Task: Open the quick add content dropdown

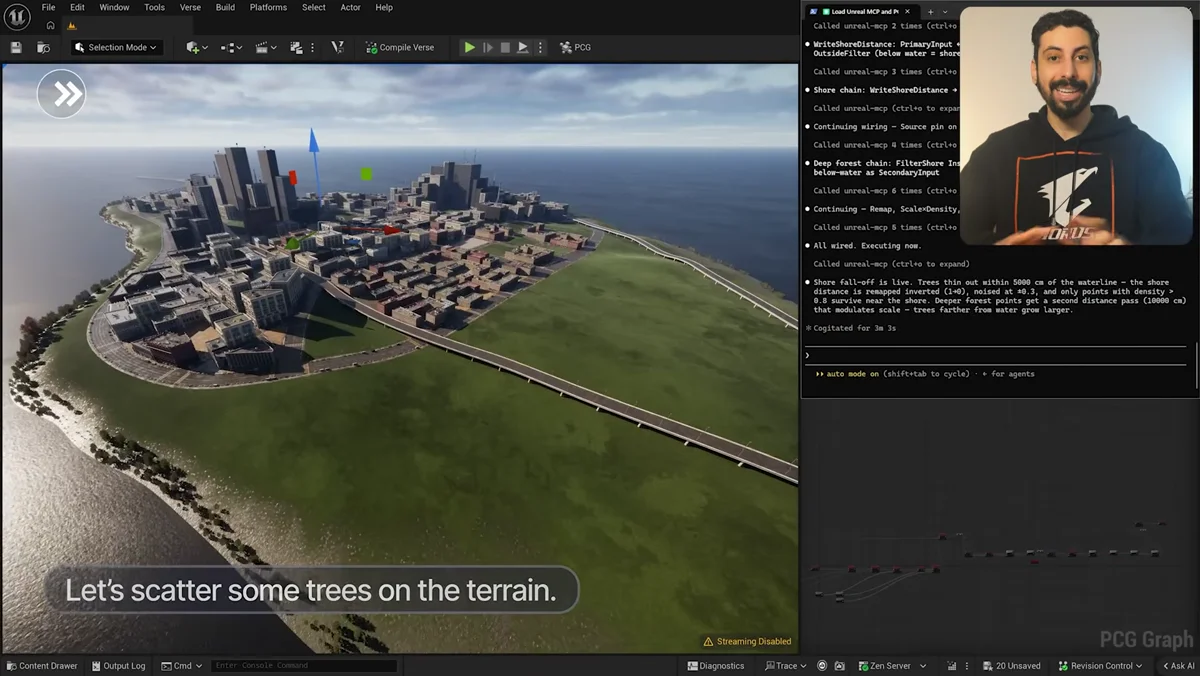Action: coord(197,47)
